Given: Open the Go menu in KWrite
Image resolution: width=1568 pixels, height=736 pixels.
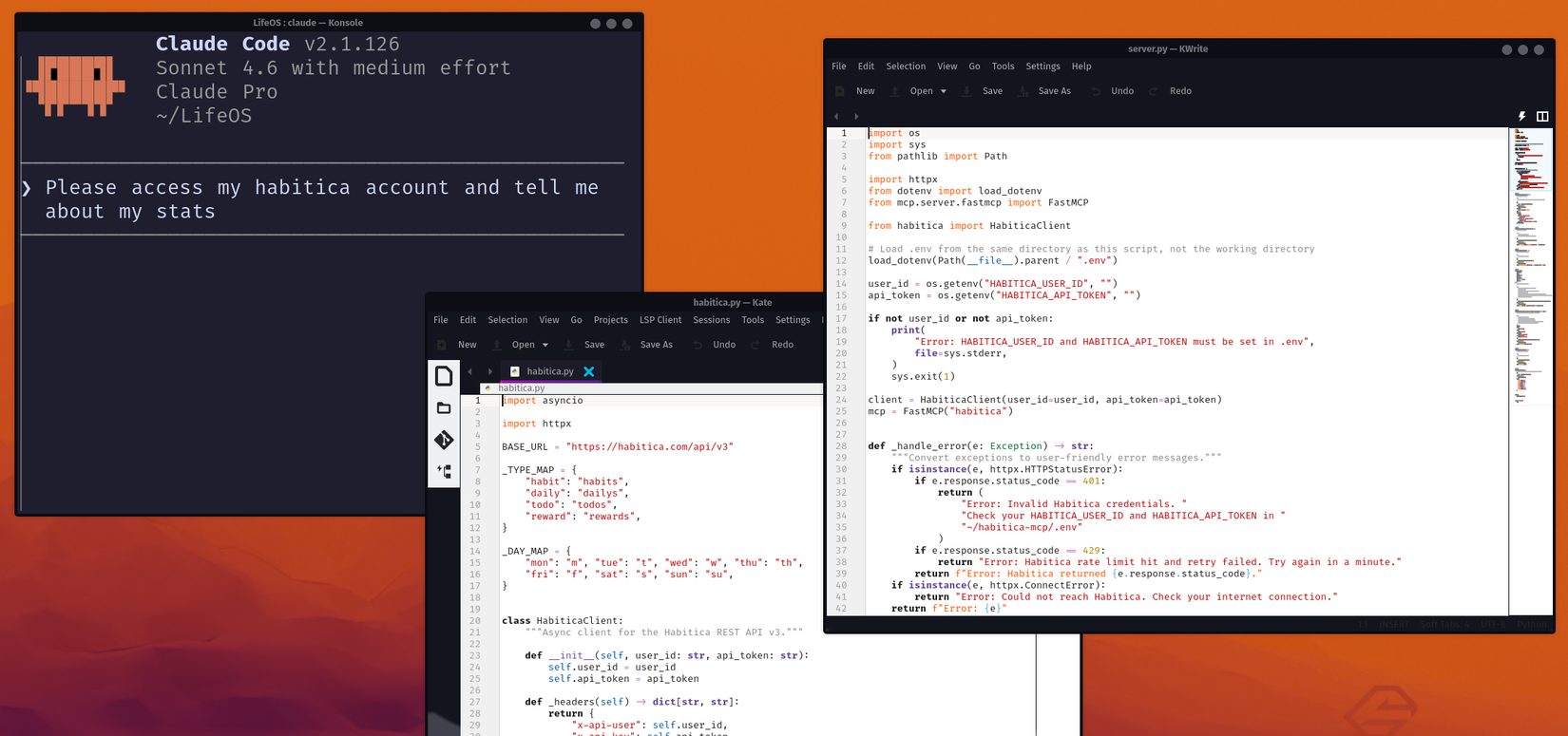Looking at the screenshot, I should pyautogui.click(x=974, y=66).
